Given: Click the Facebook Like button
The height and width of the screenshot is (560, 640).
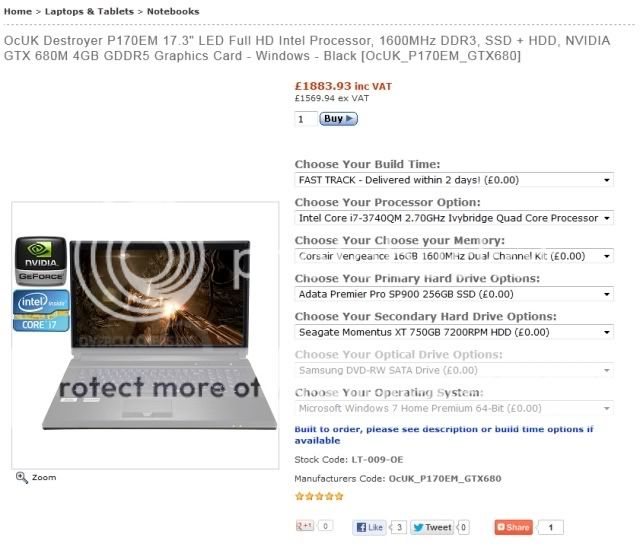Looking at the screenshot, I should (x=369, y=527).
